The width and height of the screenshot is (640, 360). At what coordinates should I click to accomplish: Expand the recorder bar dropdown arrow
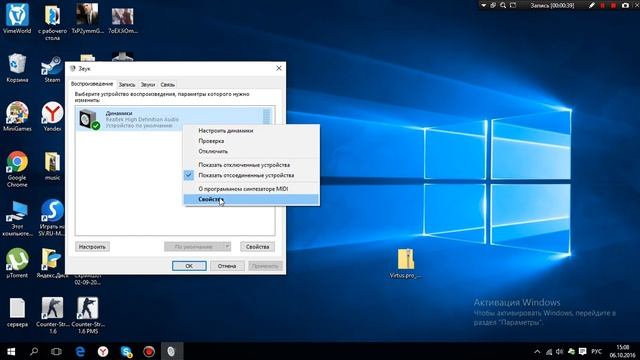(484, 5)
